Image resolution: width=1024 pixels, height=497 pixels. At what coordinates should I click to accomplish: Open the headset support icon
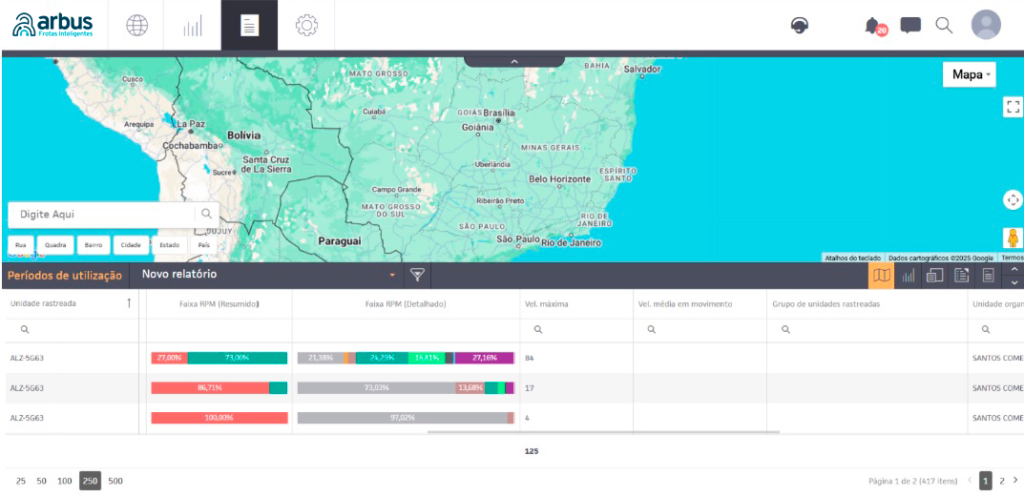click(x=799, y=26)
